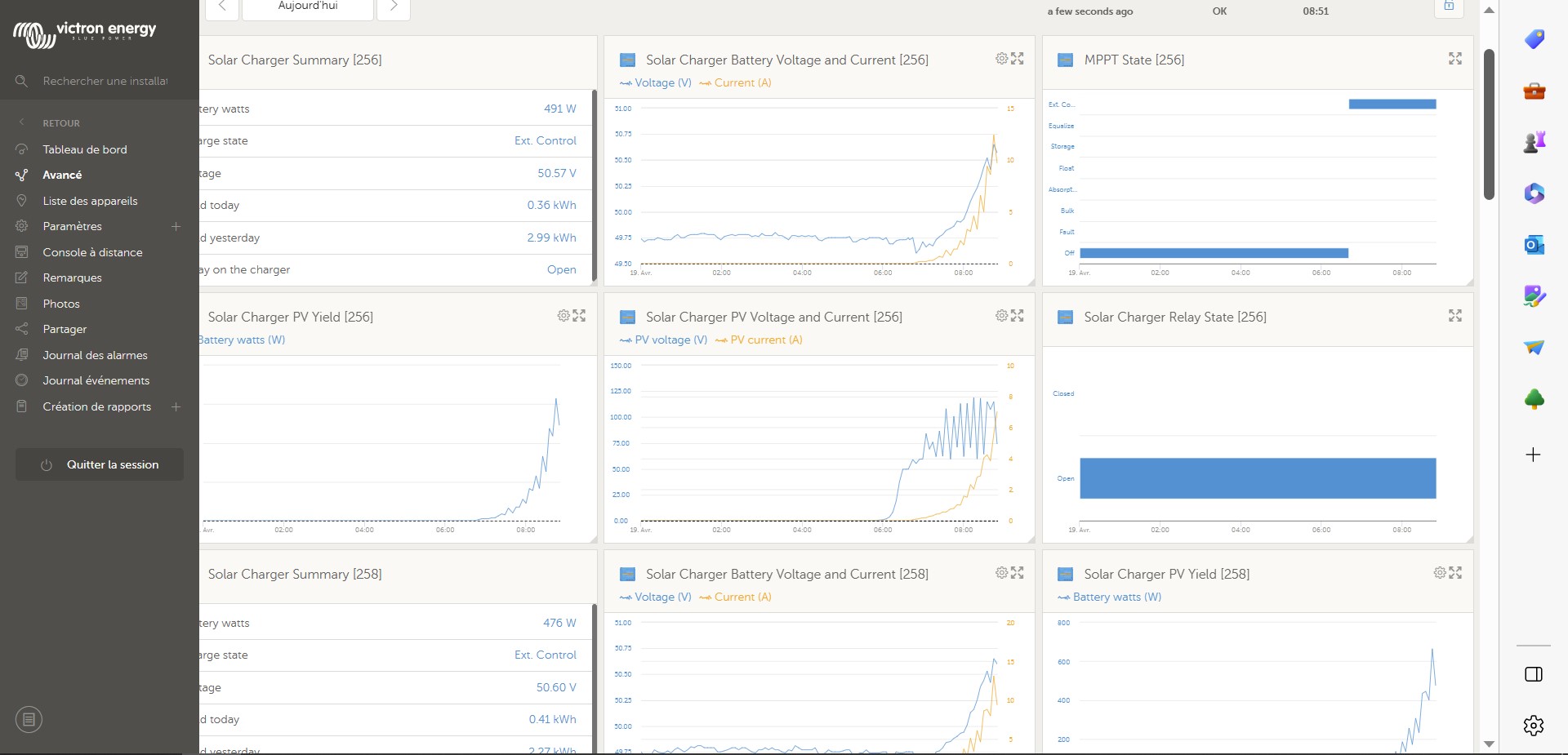
Task: Open Tableau de bord menu item
Action: pos(85,150)
